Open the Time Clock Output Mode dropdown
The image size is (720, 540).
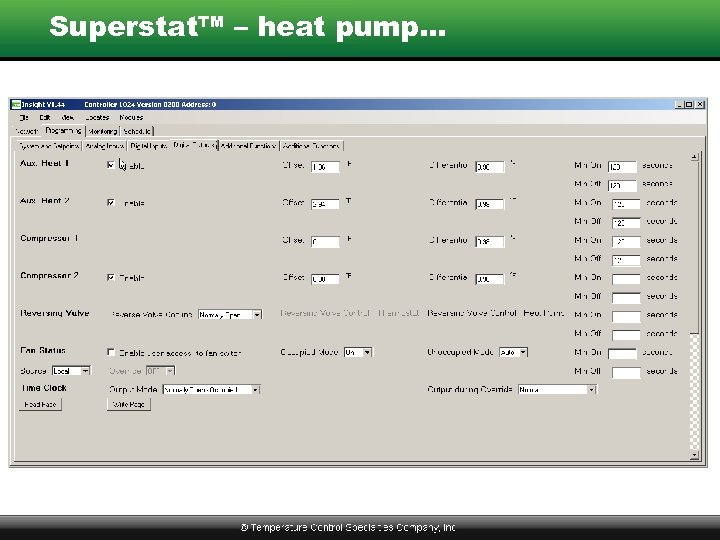click(211, 389)
